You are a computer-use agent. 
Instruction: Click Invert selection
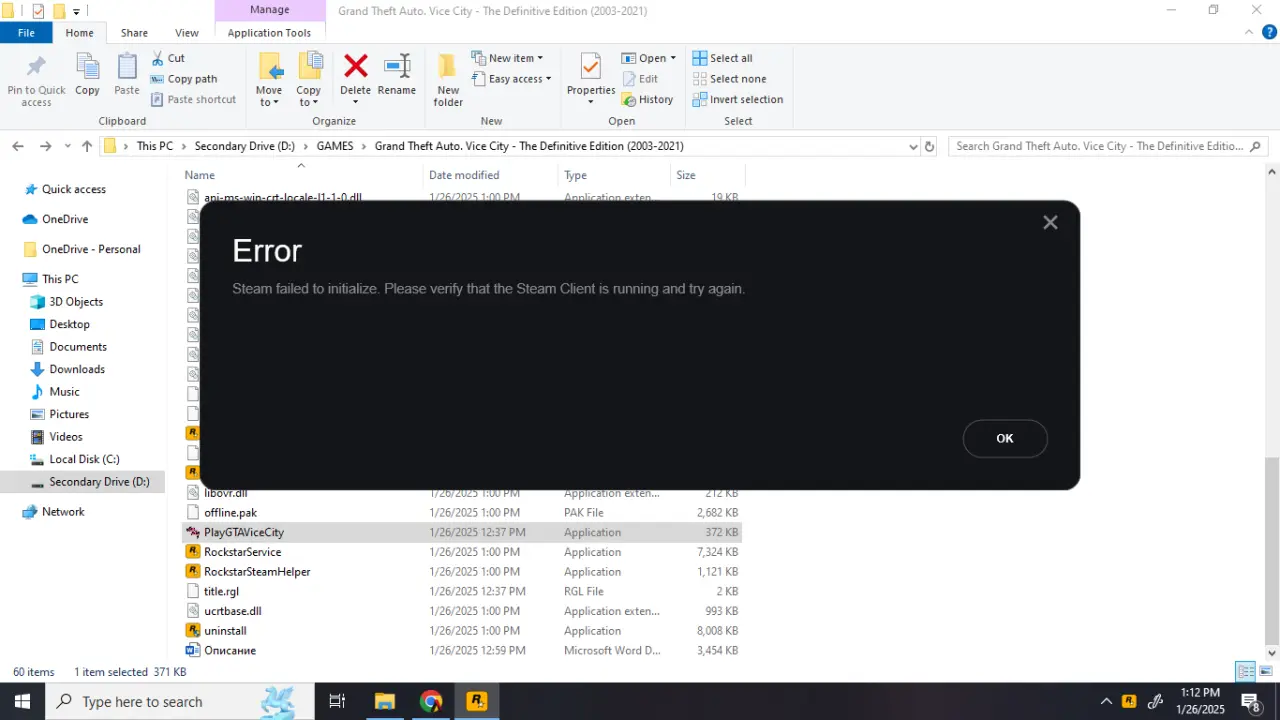point(738,99)
